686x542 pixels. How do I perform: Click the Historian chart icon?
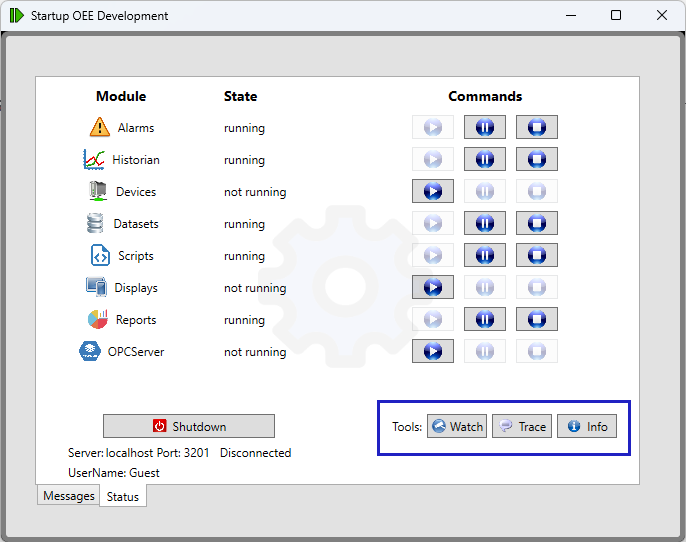94,159
